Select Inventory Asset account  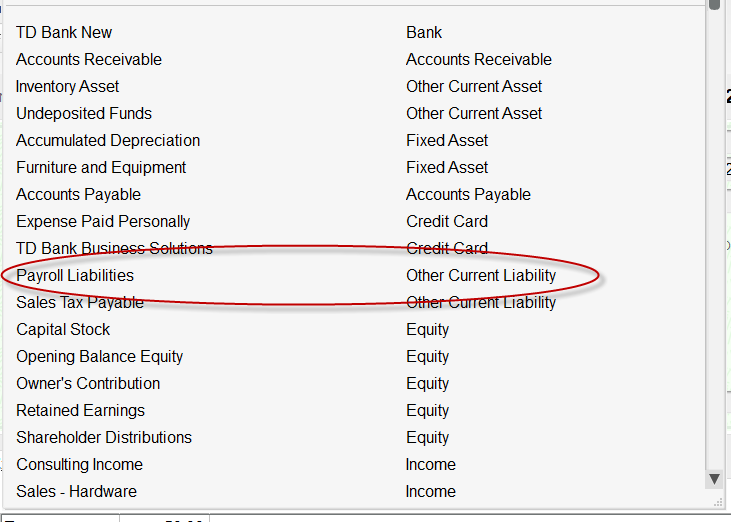pos(68,87)
